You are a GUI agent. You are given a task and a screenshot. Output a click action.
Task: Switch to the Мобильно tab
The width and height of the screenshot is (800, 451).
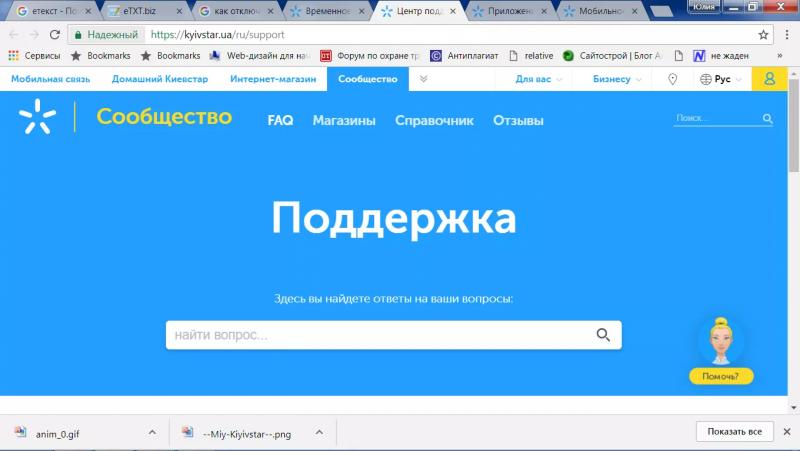[599, 11]
